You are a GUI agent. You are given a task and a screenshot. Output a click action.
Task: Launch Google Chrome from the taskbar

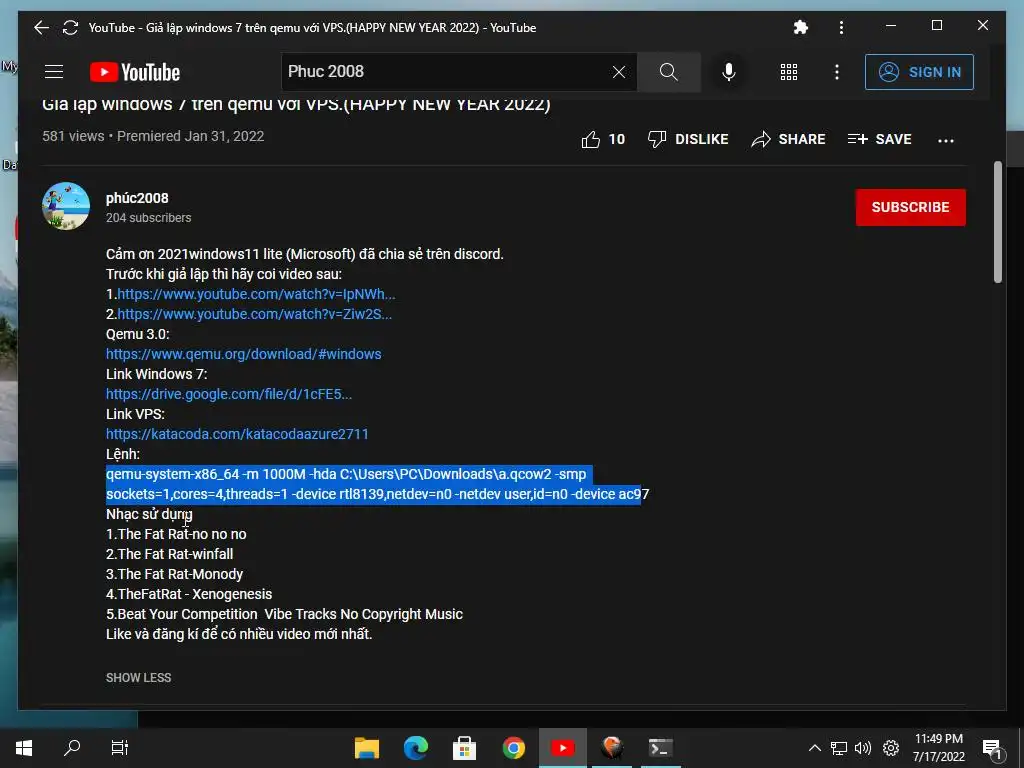click(x=513, y=748)
